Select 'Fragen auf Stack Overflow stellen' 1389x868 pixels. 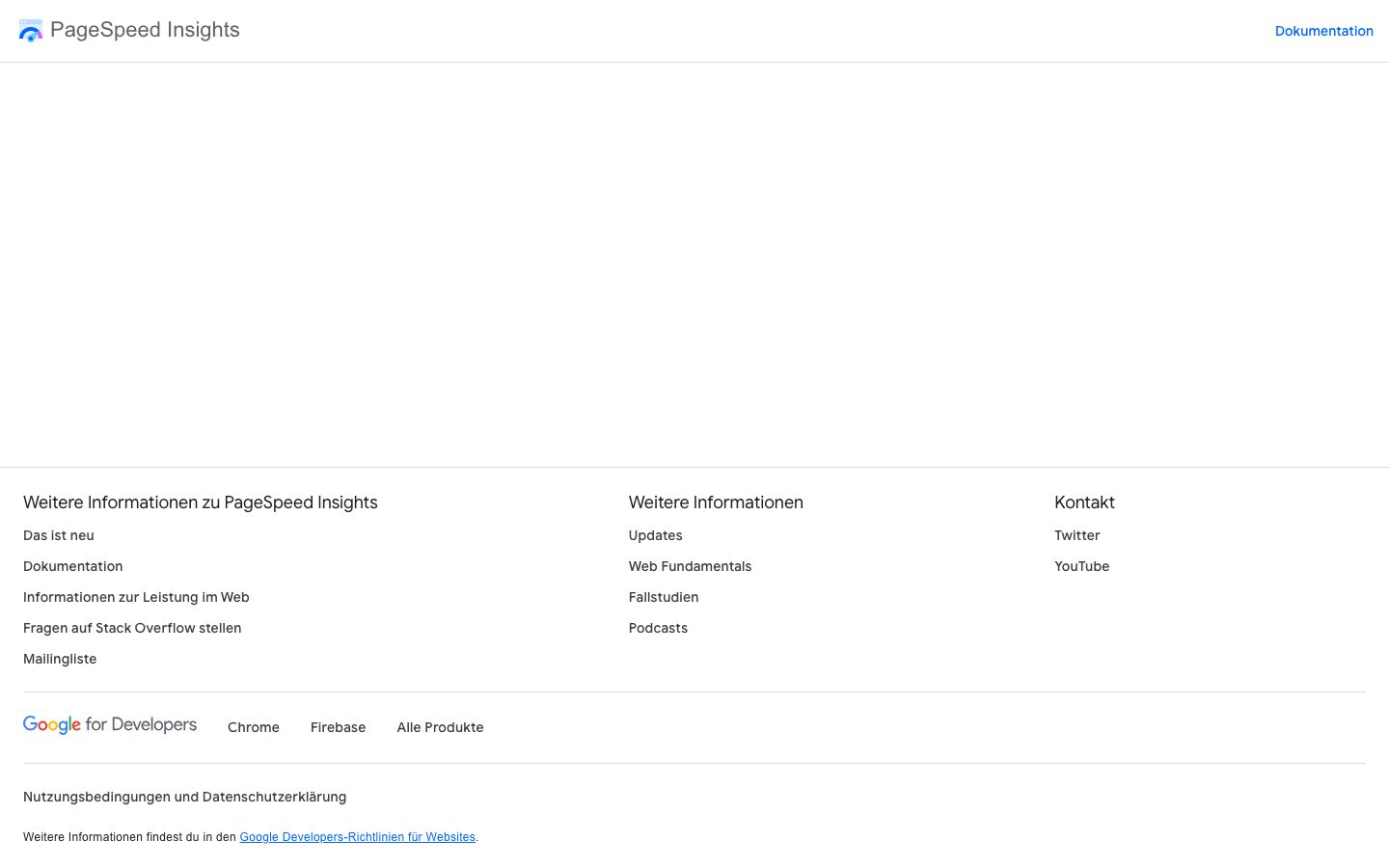click(132, 628)
